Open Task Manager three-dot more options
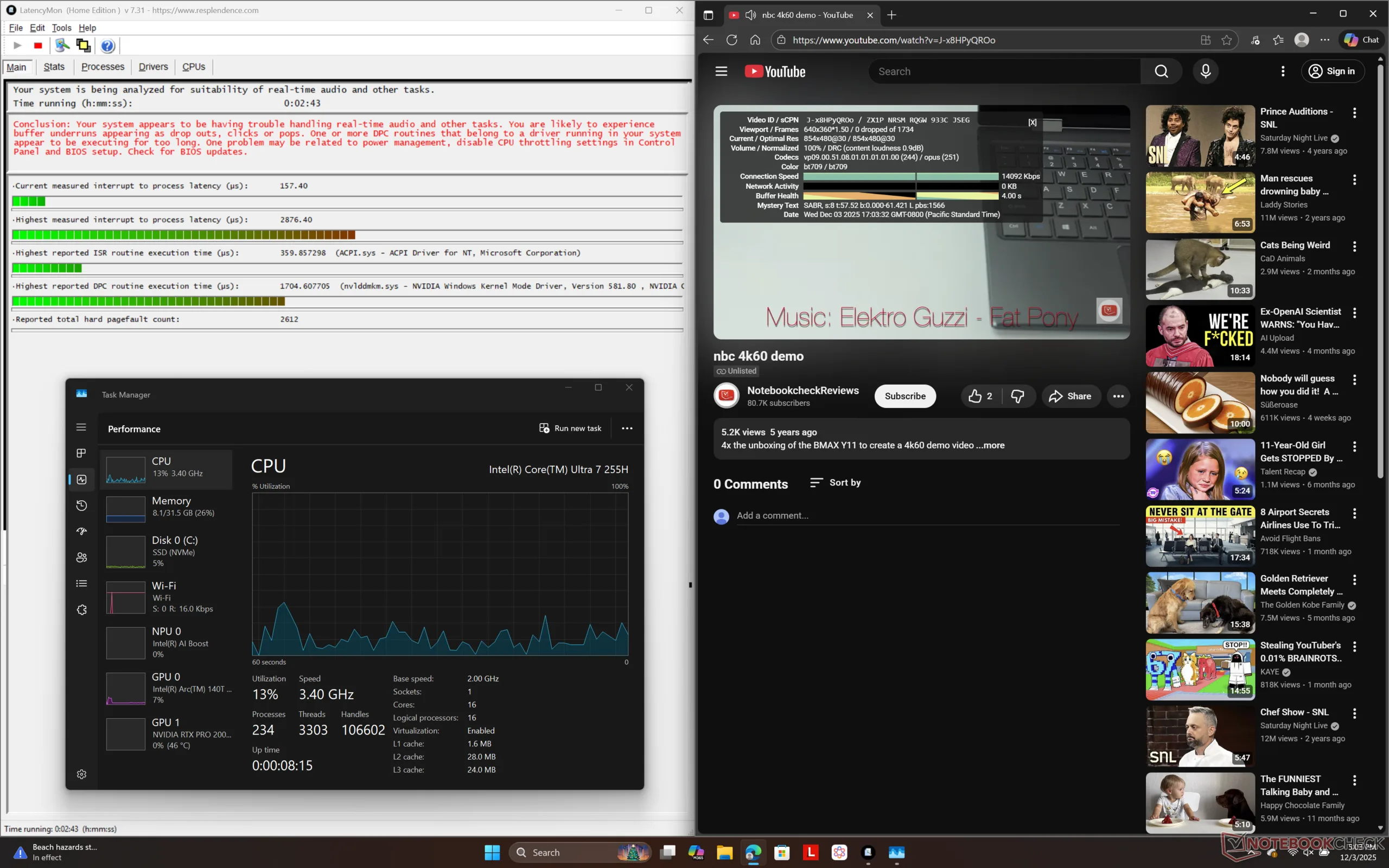1389x868 pixels. coord(627,428)
